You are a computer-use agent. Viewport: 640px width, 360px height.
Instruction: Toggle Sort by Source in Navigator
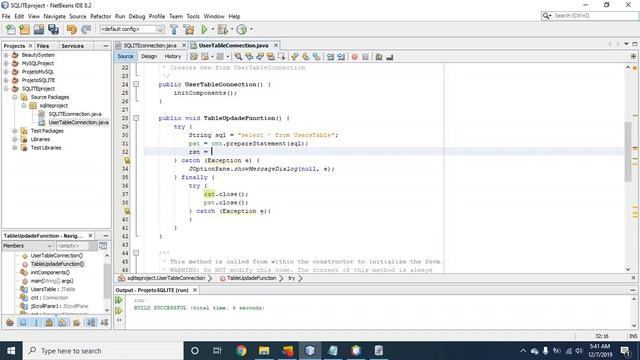click(x=104, y=322)
